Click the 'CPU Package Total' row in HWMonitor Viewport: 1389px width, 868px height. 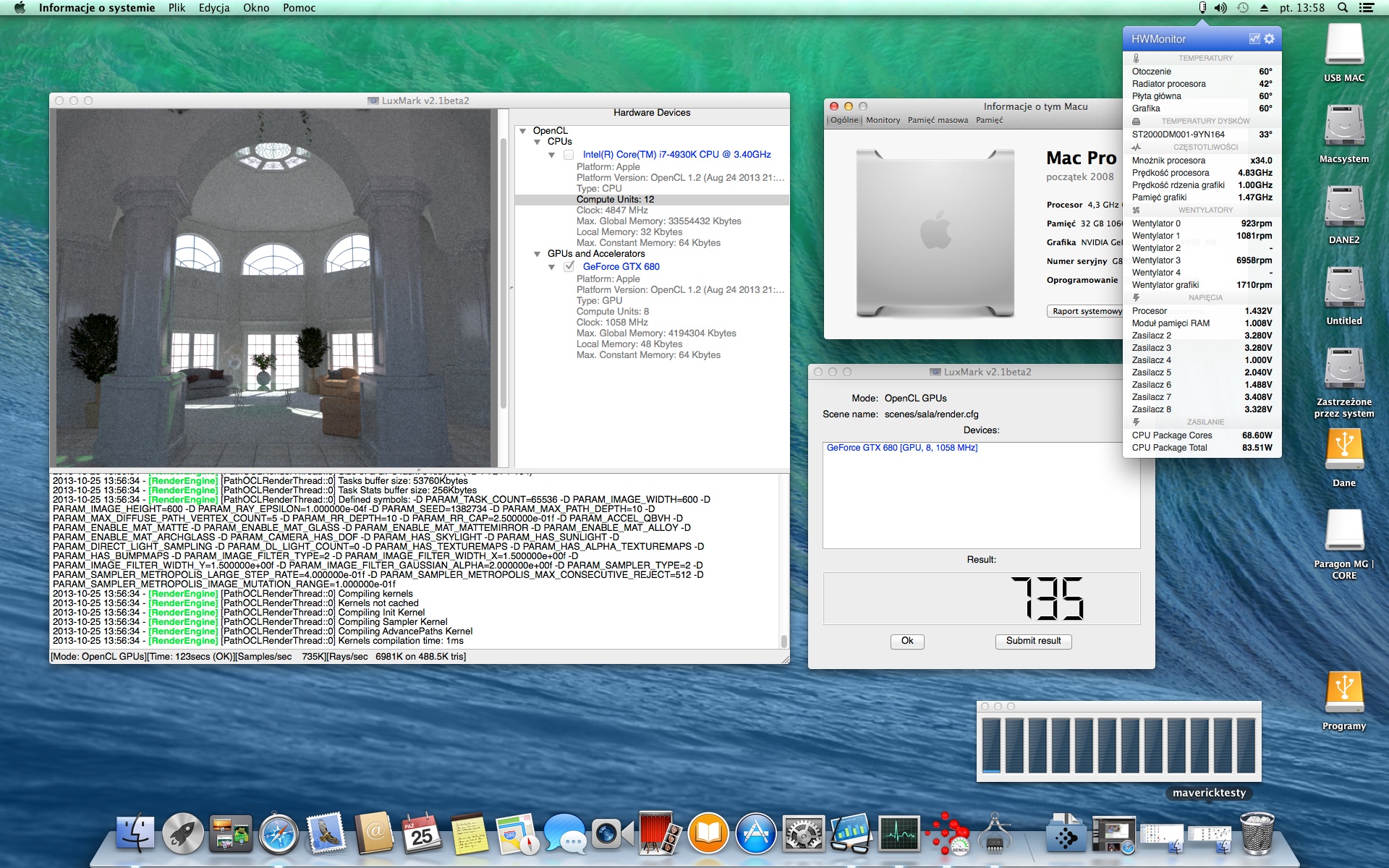pos(1202,448)
